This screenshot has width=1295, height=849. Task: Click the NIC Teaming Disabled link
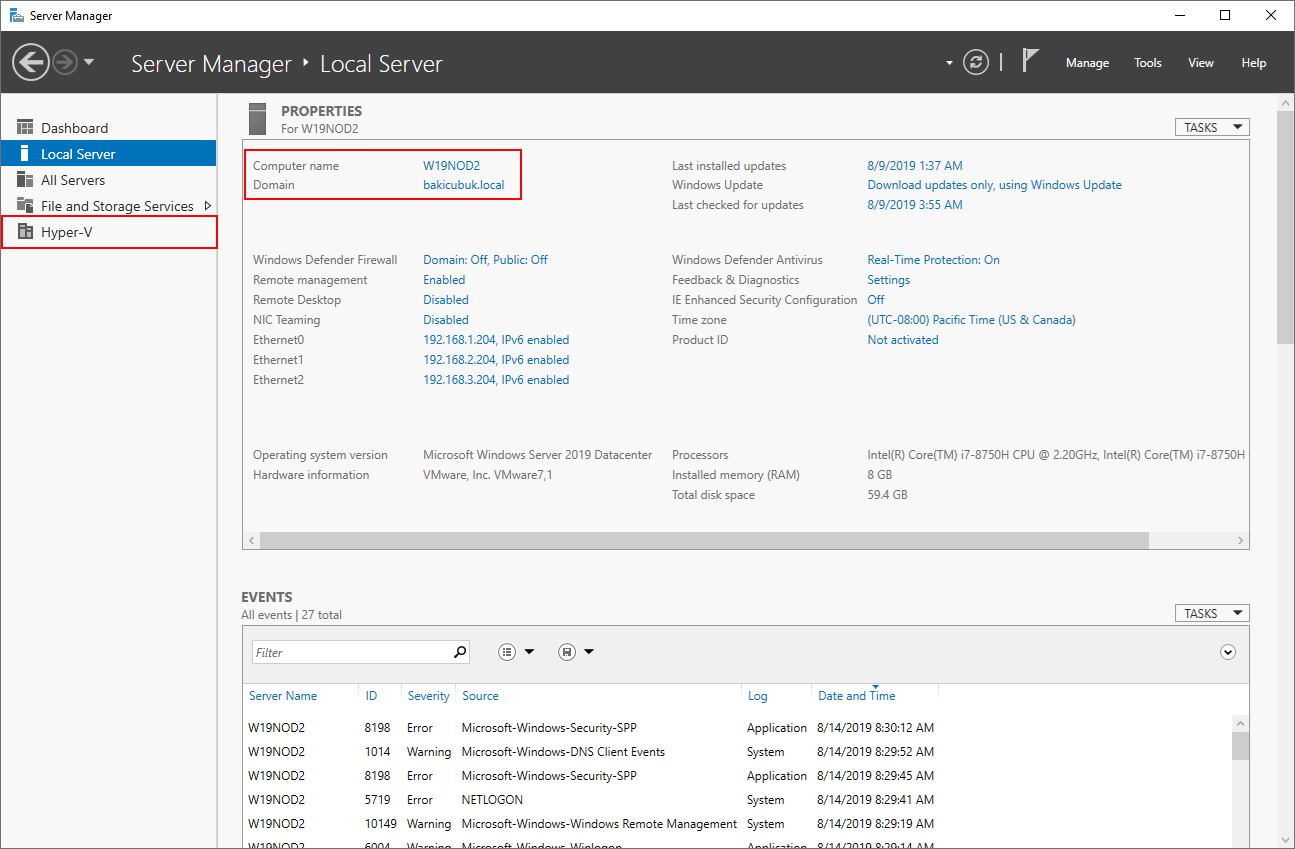point(446,320)
